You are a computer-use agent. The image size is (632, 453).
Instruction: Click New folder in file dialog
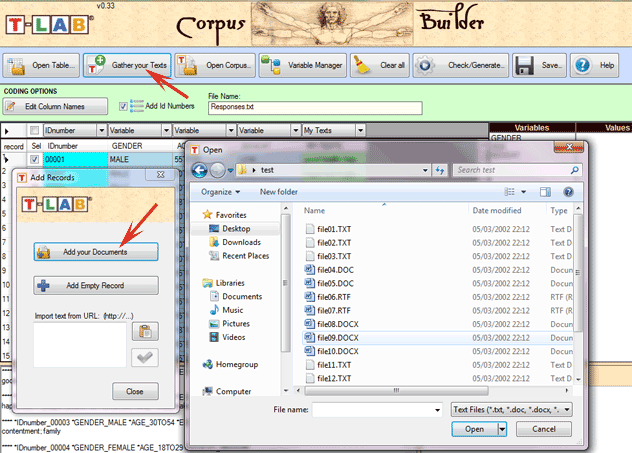click(279, 191)
